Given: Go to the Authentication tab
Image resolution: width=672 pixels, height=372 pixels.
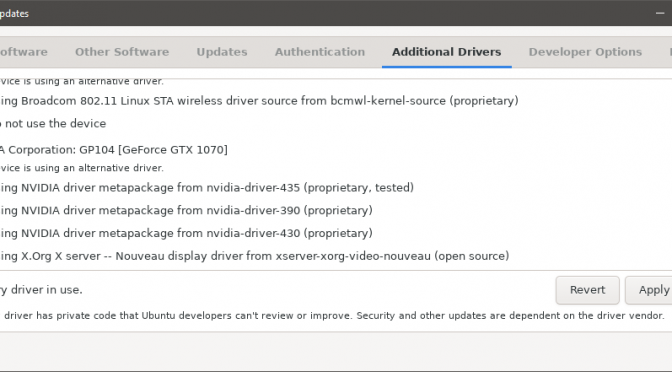Looking at the screenshot, I should [320, 52].
